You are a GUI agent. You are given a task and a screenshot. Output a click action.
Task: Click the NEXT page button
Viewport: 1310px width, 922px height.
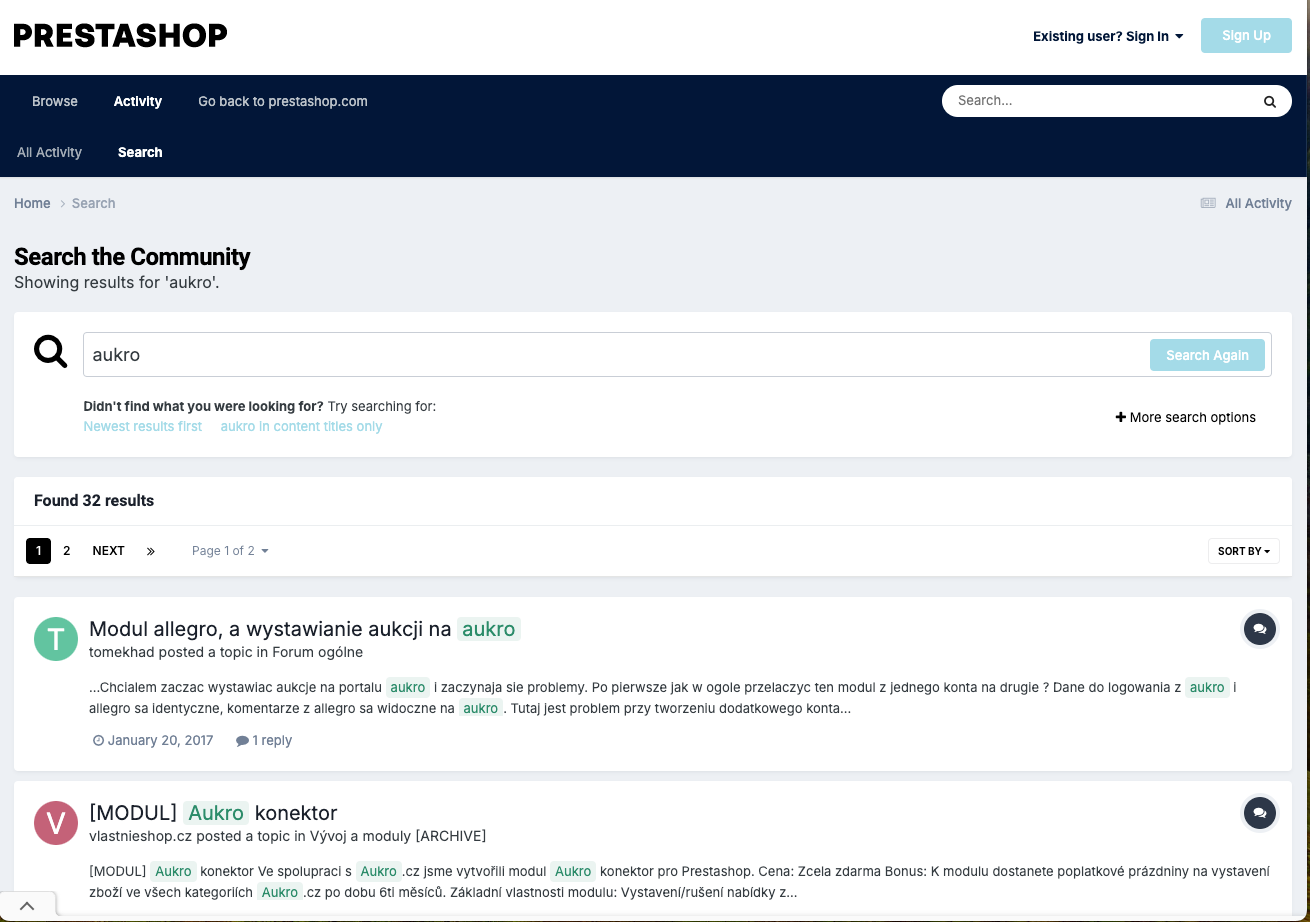coord(108,551)
